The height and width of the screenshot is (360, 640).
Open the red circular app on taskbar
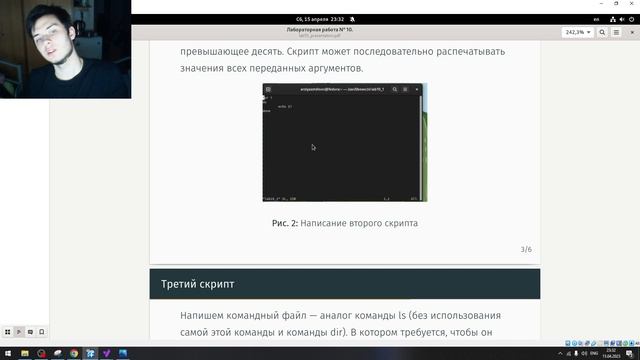click(41, 353)
